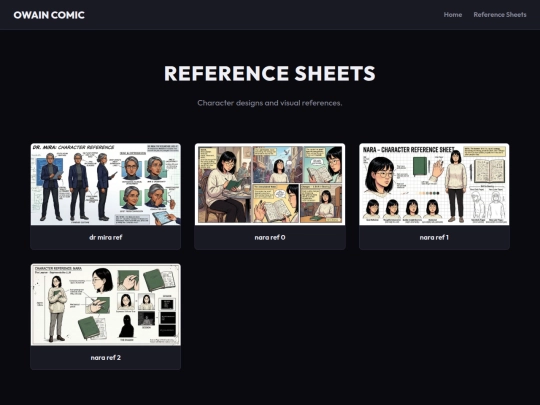Click the 'dr mira ref' caption
Viewport: 540px width, 405px height.
tap(105, 237)
